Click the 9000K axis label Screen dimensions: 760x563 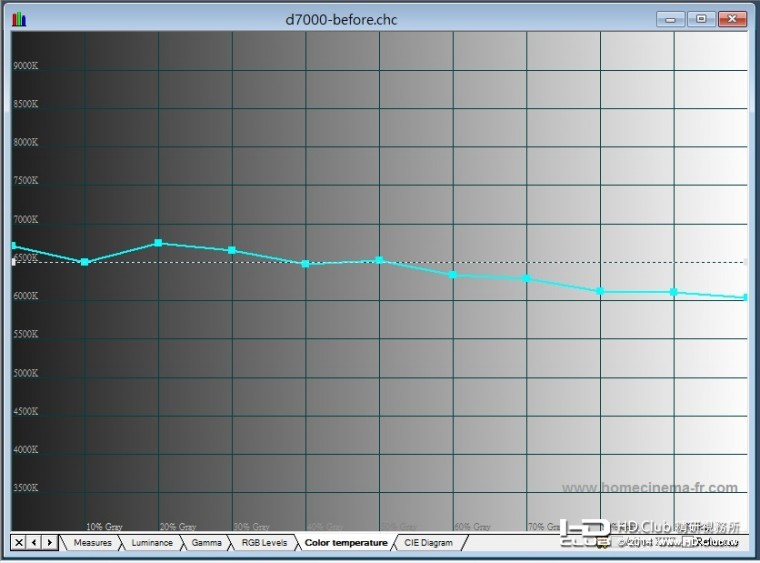pos(26,65)
